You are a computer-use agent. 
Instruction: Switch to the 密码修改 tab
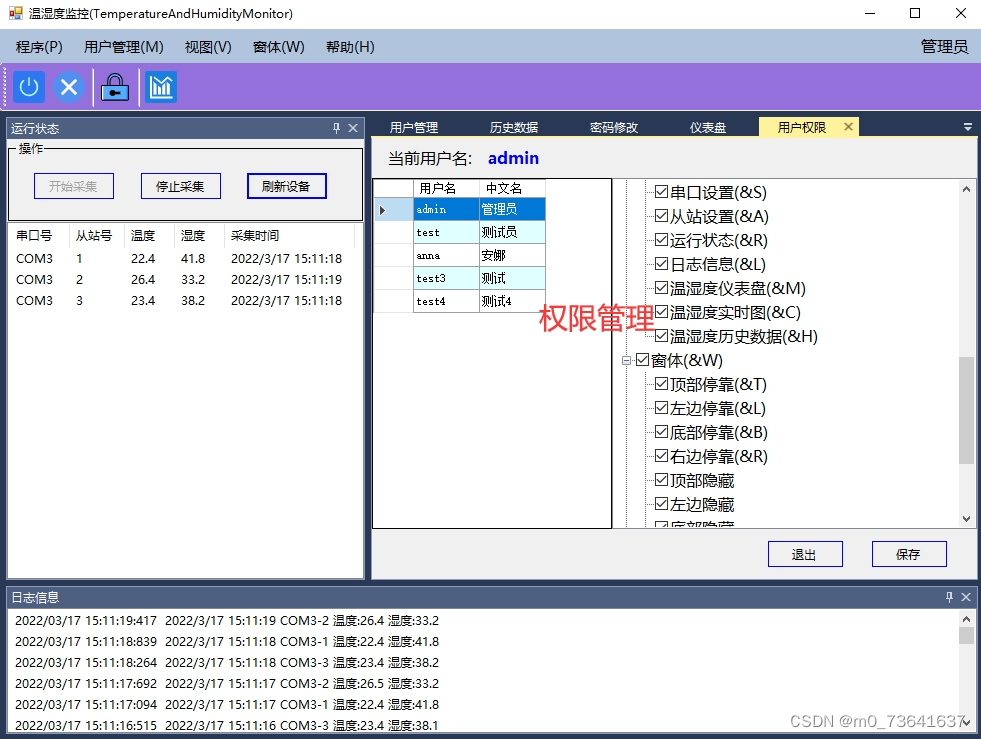tap(614, 128)
